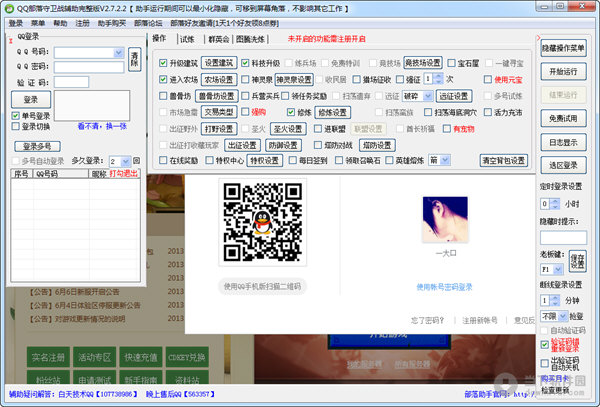The width and height of the screenshot is (600, 407).
Task: Check the 使用元宝 checkbox
Action: point(488,80)
